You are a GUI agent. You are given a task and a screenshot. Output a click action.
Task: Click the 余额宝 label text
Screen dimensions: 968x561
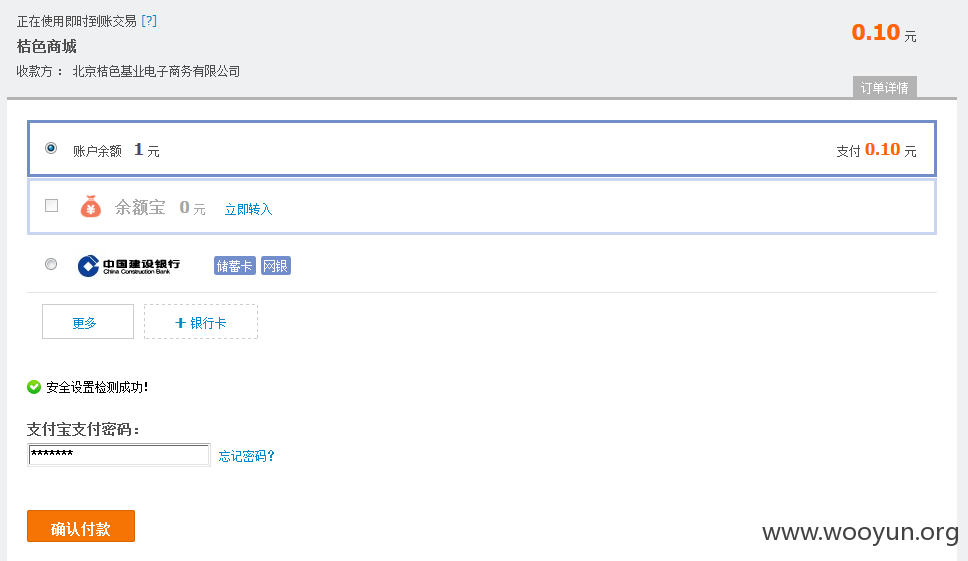(x=140, y=207)
